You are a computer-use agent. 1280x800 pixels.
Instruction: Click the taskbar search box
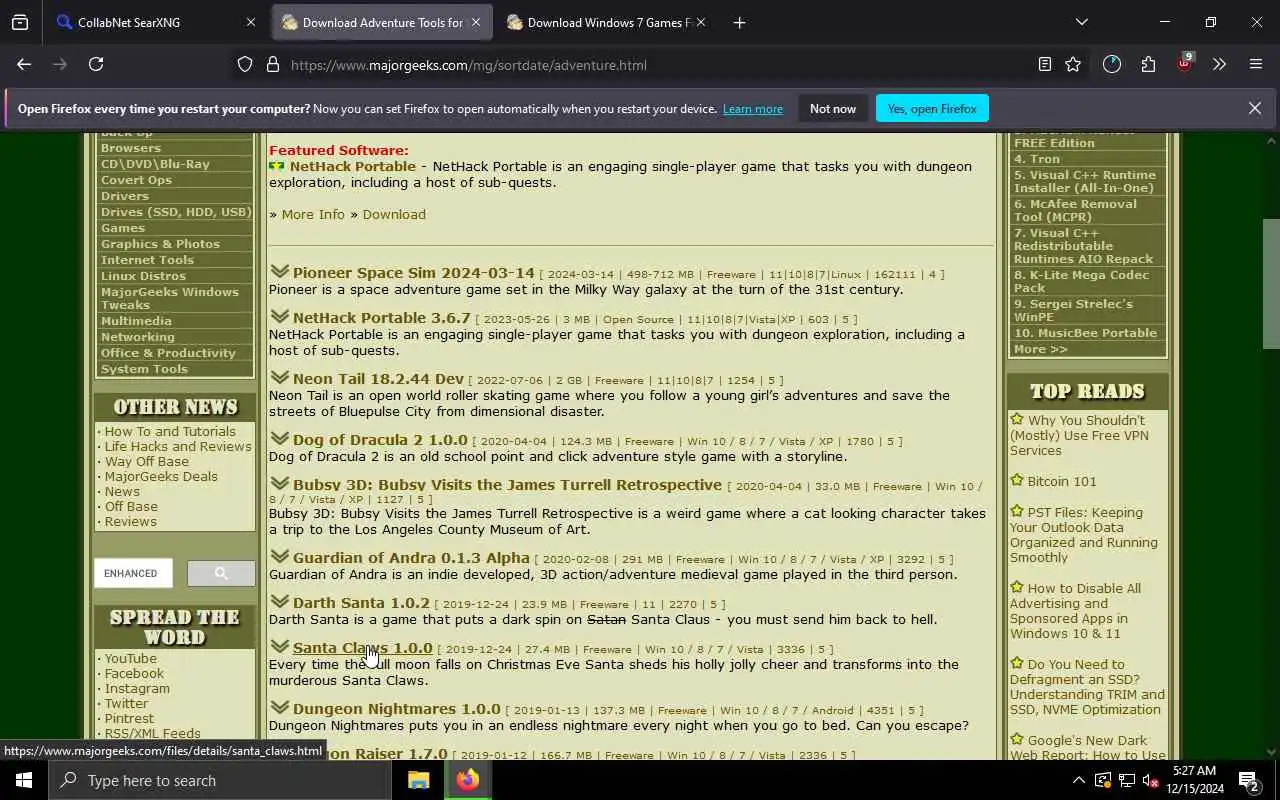point(220,780)
